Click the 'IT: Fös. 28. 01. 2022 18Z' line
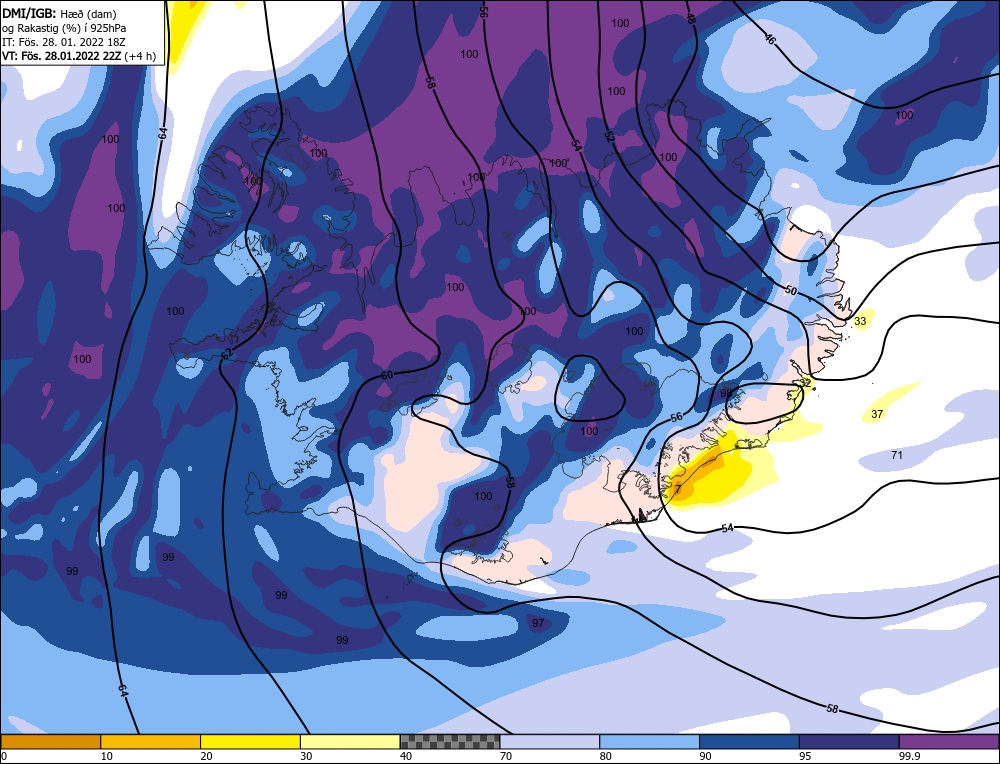 pyautogui.click(x=64, y=41)
